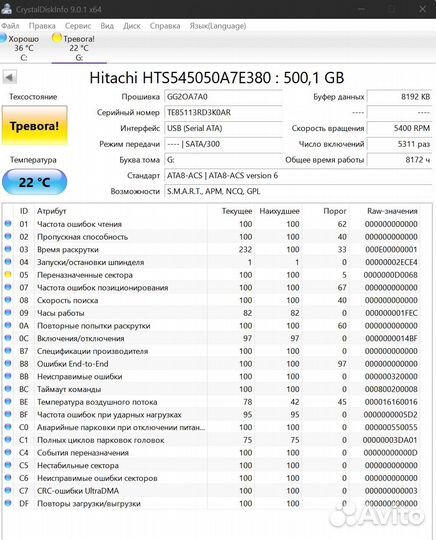
Task: Click the Текущее column header
Action: click(x=237, y=211)
